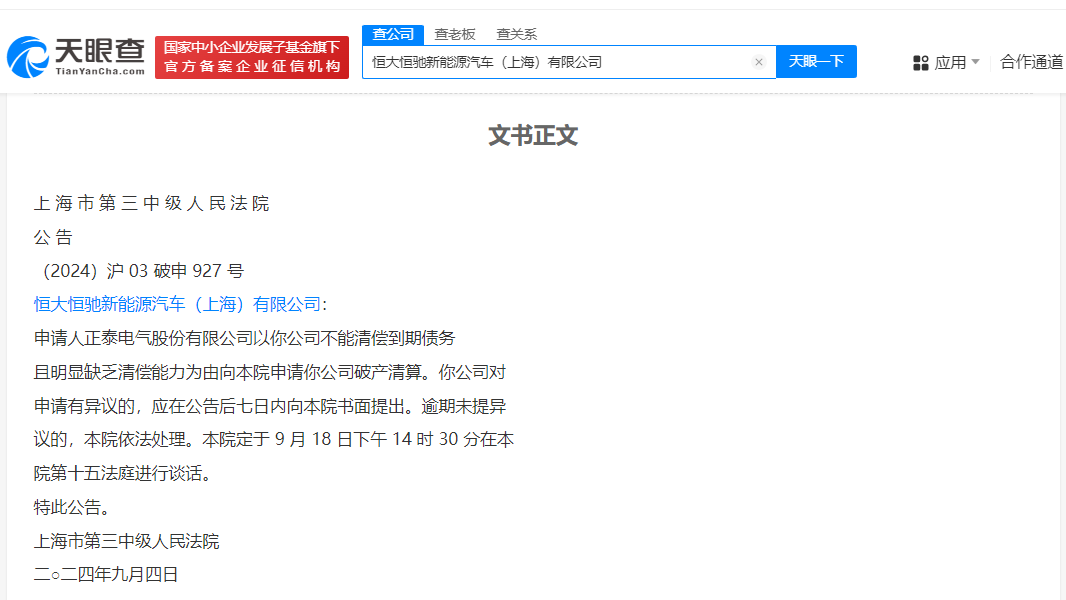
Task: Clear the search box using the × icon
Action: 759,61
